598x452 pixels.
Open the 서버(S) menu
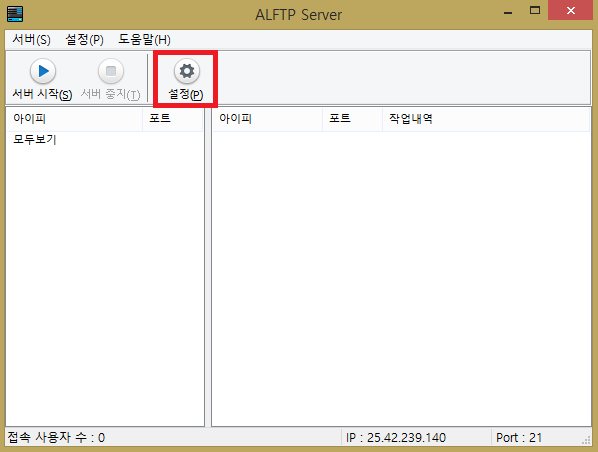coord(31,40)
